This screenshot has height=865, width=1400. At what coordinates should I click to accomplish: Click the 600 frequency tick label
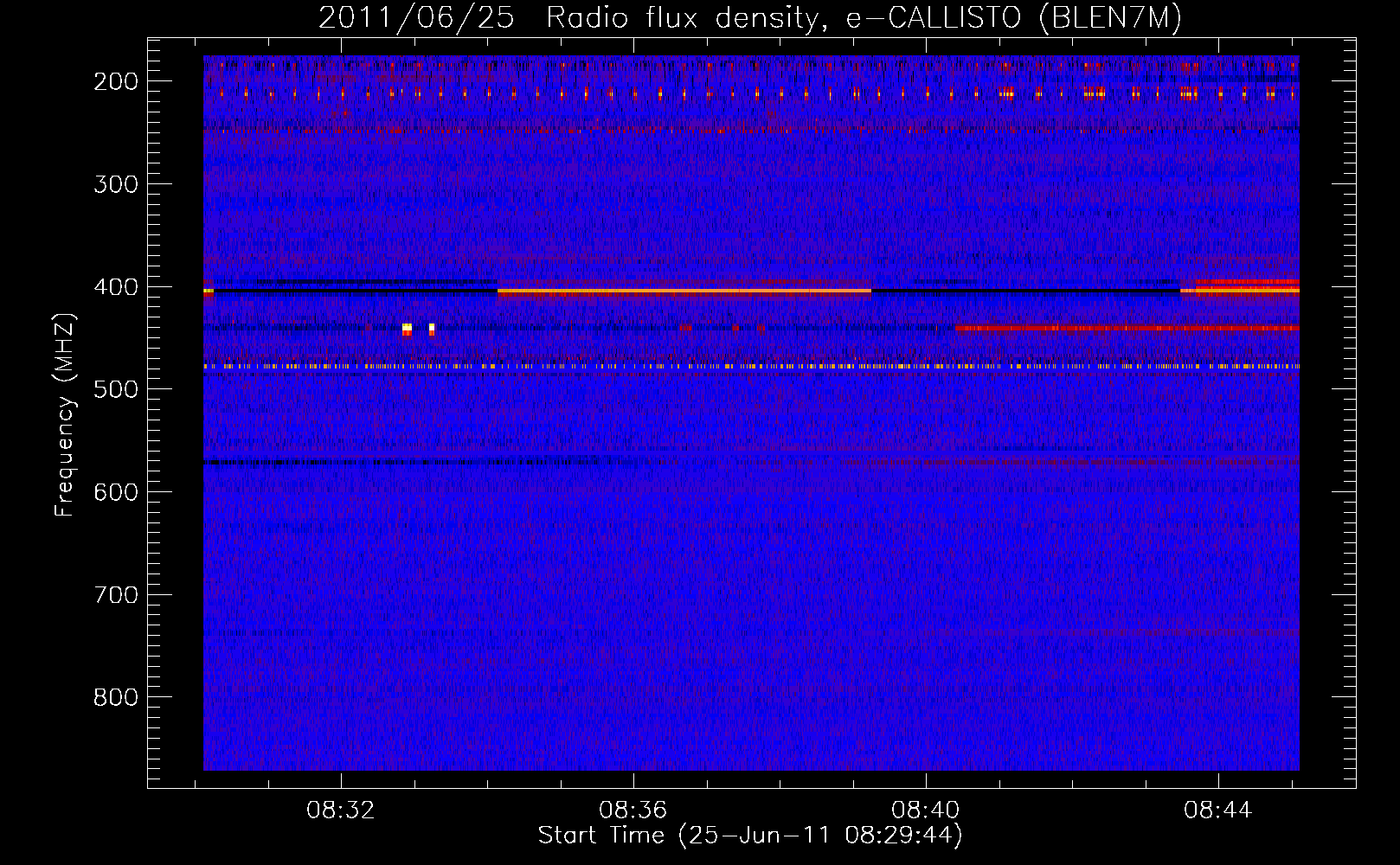pos(116,492)
